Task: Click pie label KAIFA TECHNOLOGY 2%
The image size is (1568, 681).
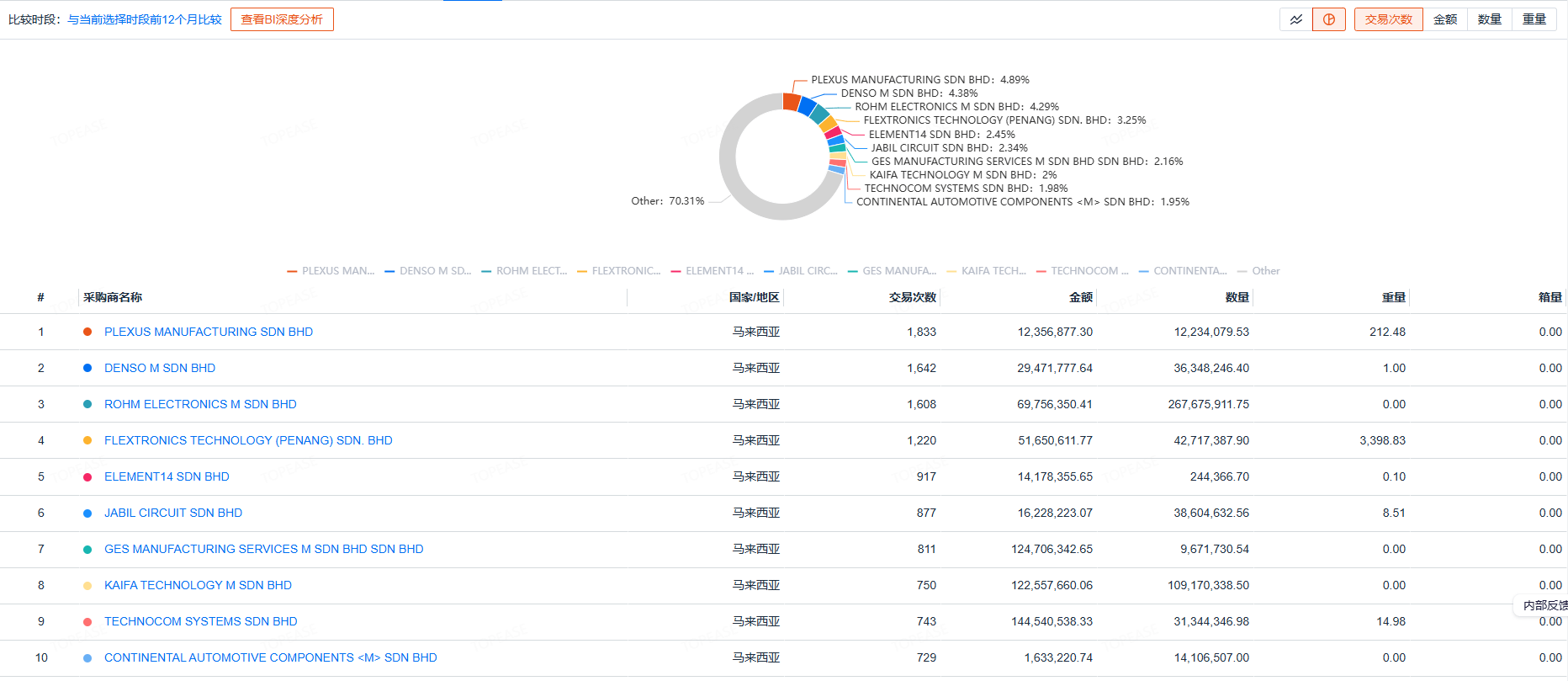Action: 963,175
